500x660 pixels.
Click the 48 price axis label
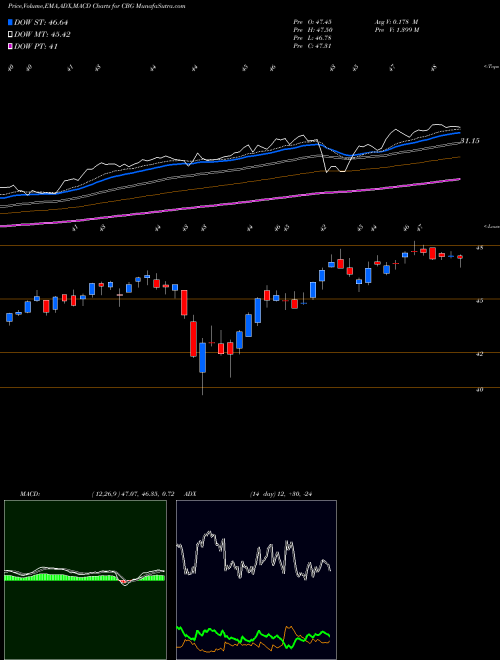click(479, 248)
